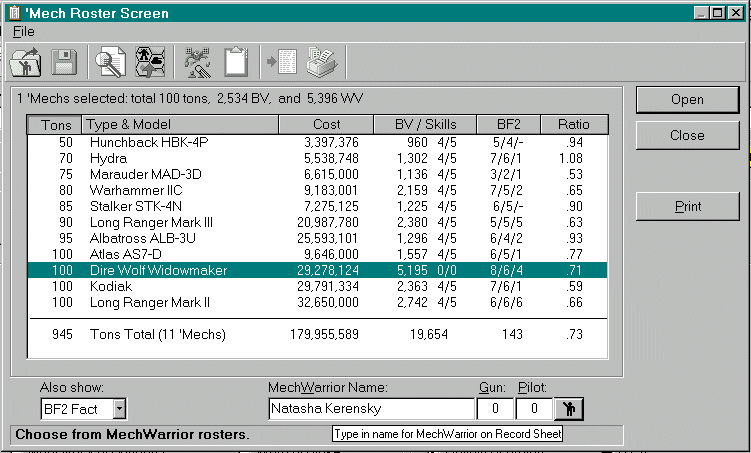Select the Hunchback HBK-4P row
The height and width of the screenshot is (453, 751).
(x=318, y=142)
